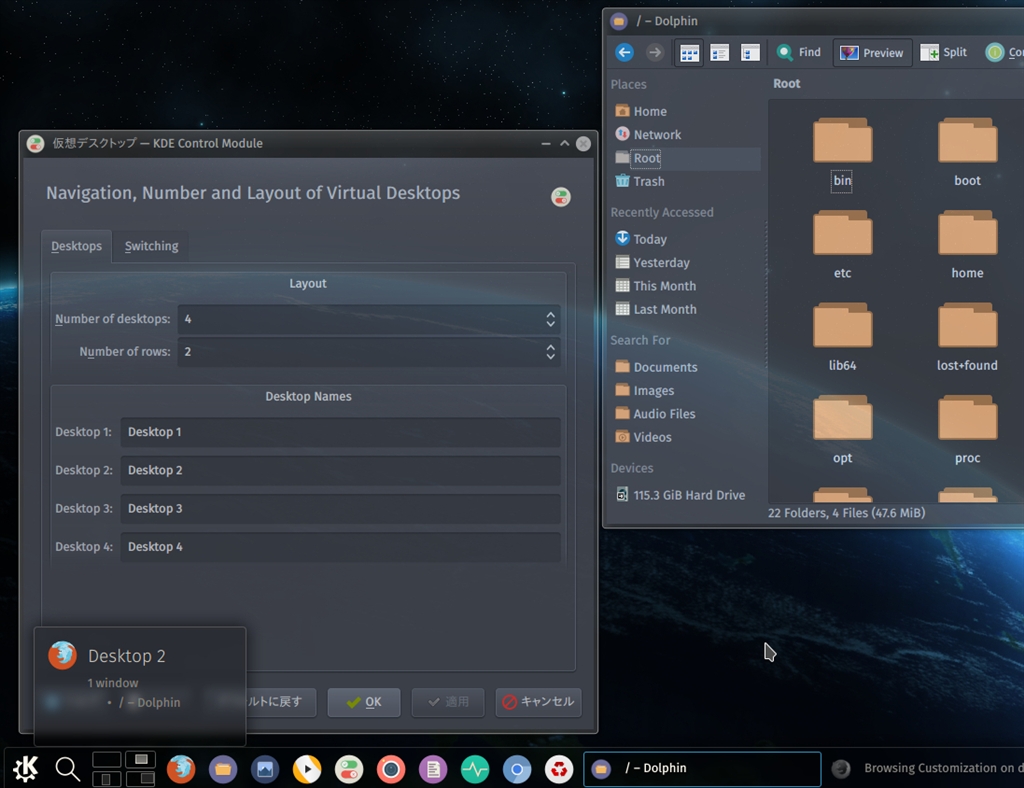This screenshot has width=1024, height=788.
Task: Switch to top-left pager desktop
Action: coord(106,759)
